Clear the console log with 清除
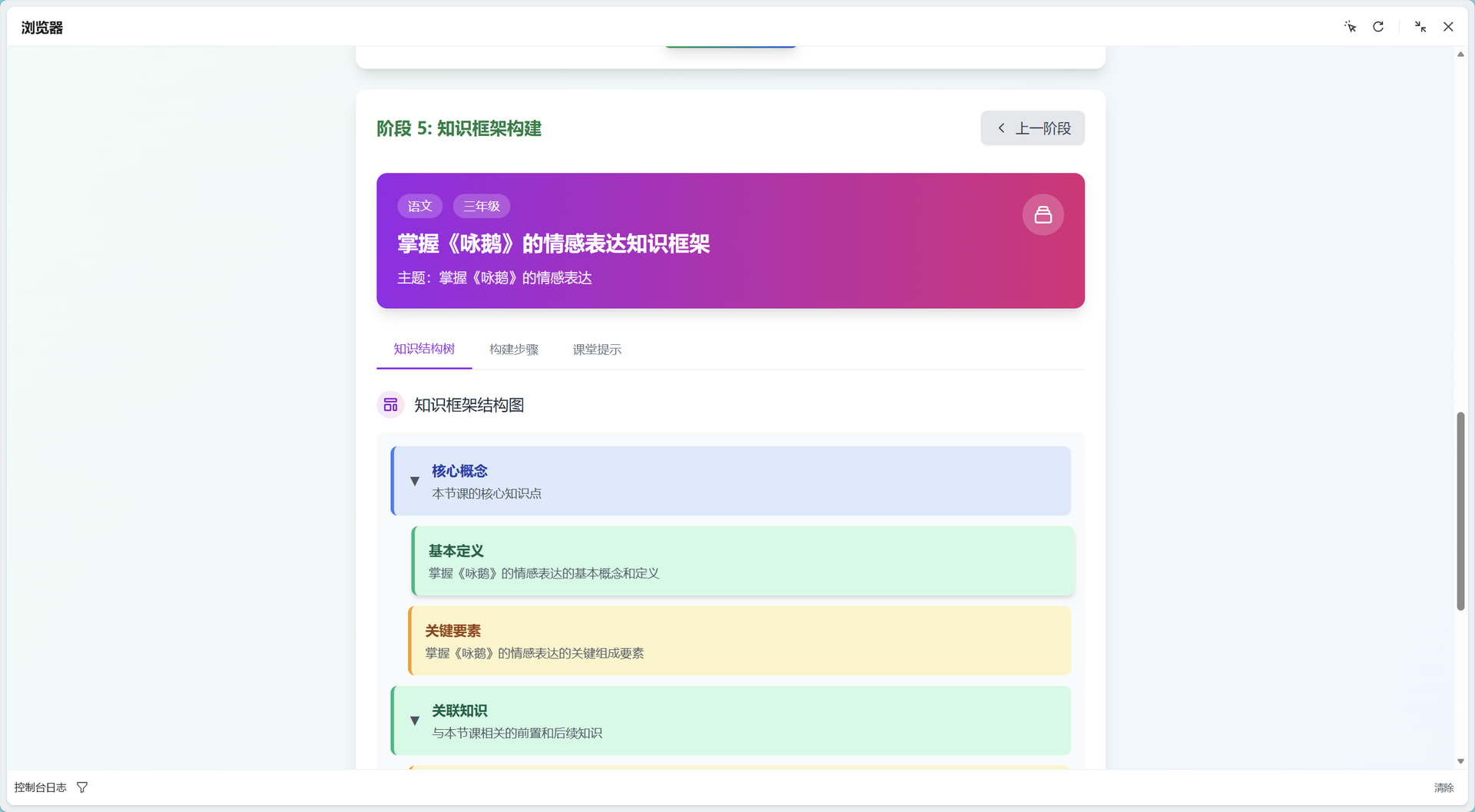1475x812 pixels. click(x=1444, y=787)
